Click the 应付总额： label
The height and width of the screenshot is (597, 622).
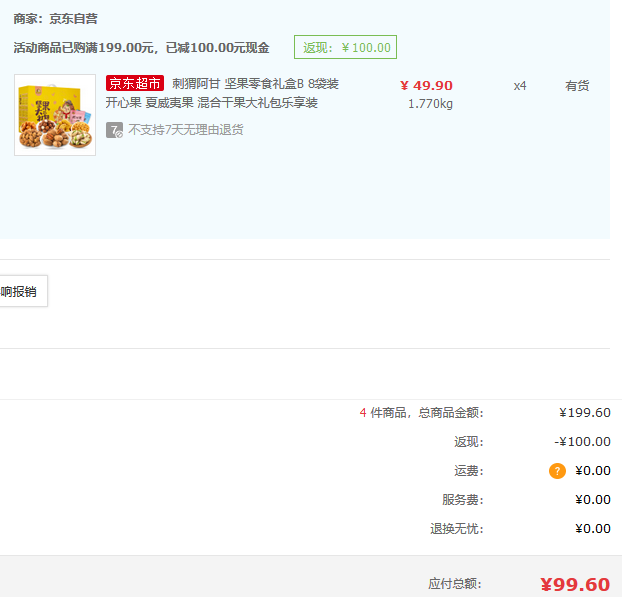455,584
